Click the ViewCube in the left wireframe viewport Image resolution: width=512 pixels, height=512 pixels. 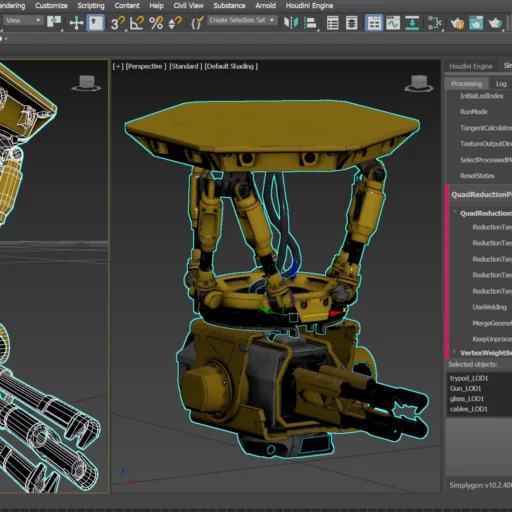coord(86,83)
